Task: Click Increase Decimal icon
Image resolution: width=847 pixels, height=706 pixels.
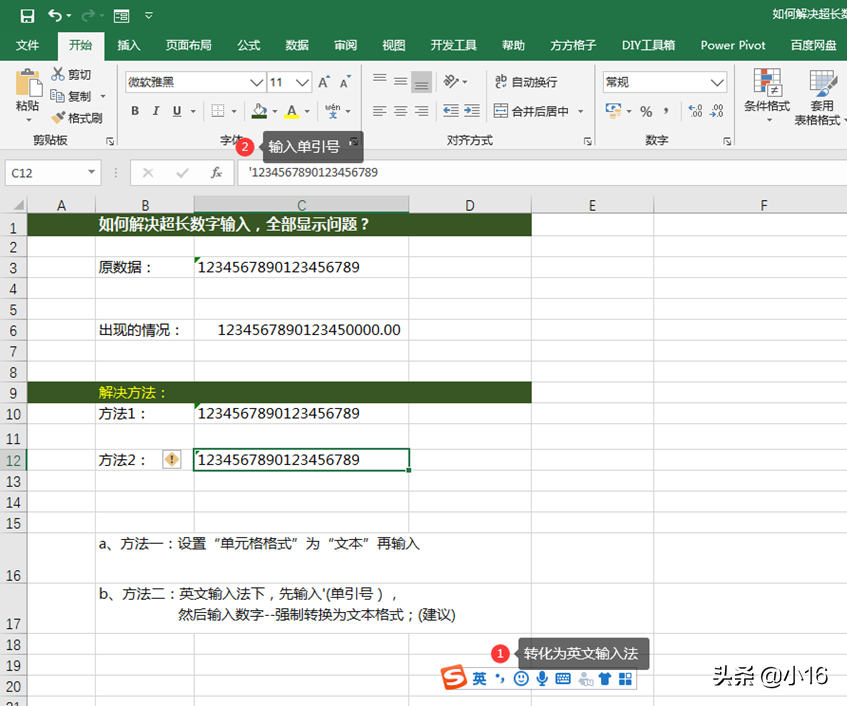Action: click(x=695, y=111)
